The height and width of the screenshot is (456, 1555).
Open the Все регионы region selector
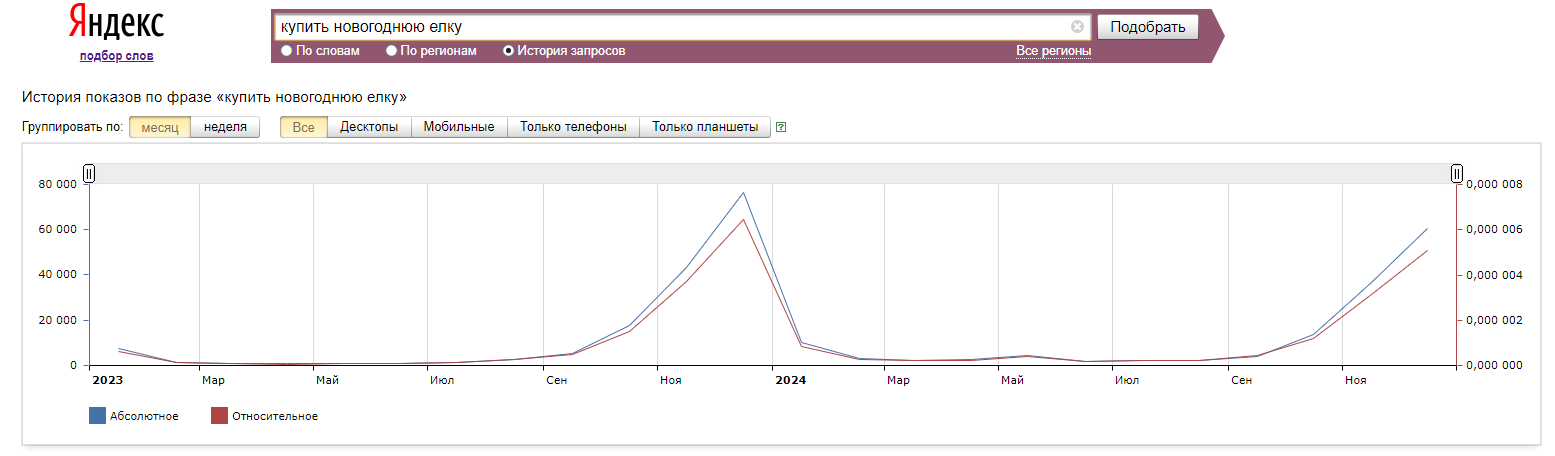(1053, 51)
